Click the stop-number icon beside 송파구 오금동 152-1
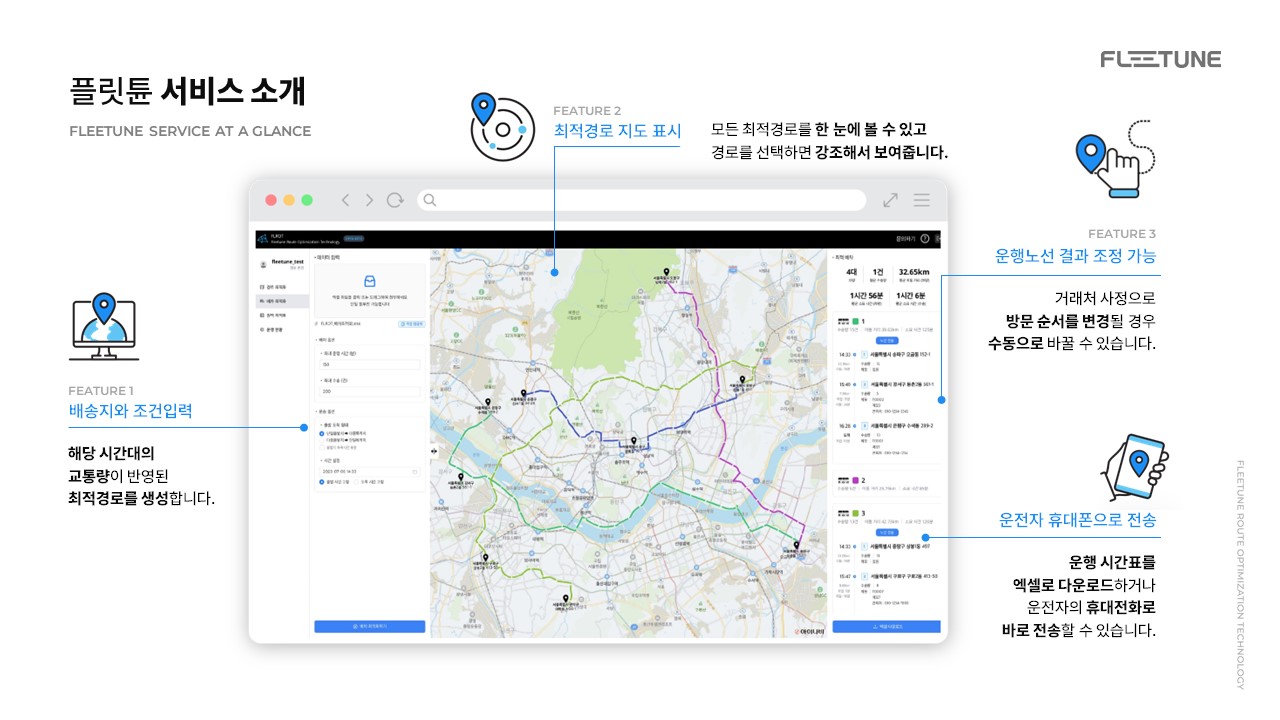This screenshot has height=720, width=1280. [x=863, y=354]
